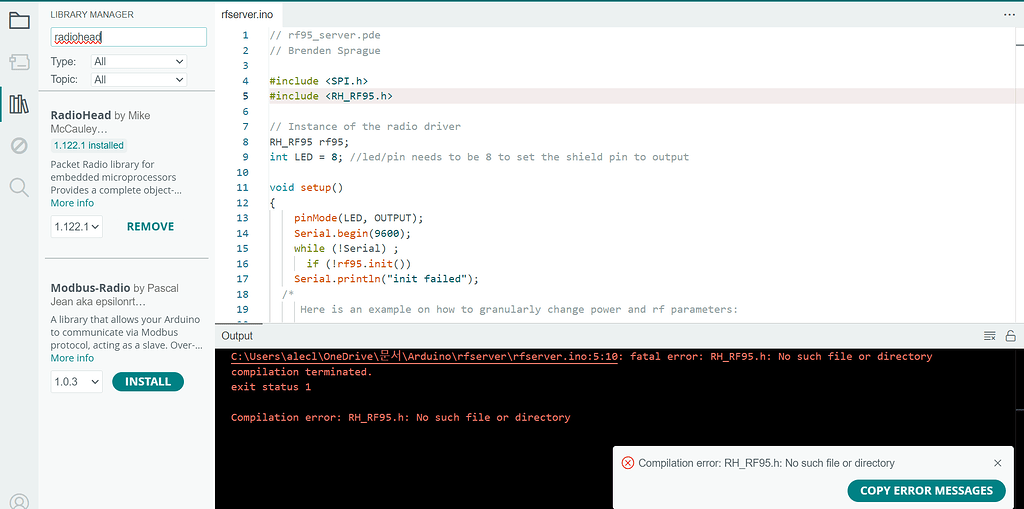Click the 'Compilation error: RH_RF95.h' output line
The width and height of the screenshot is (1024, 509).
click(400, 418)
